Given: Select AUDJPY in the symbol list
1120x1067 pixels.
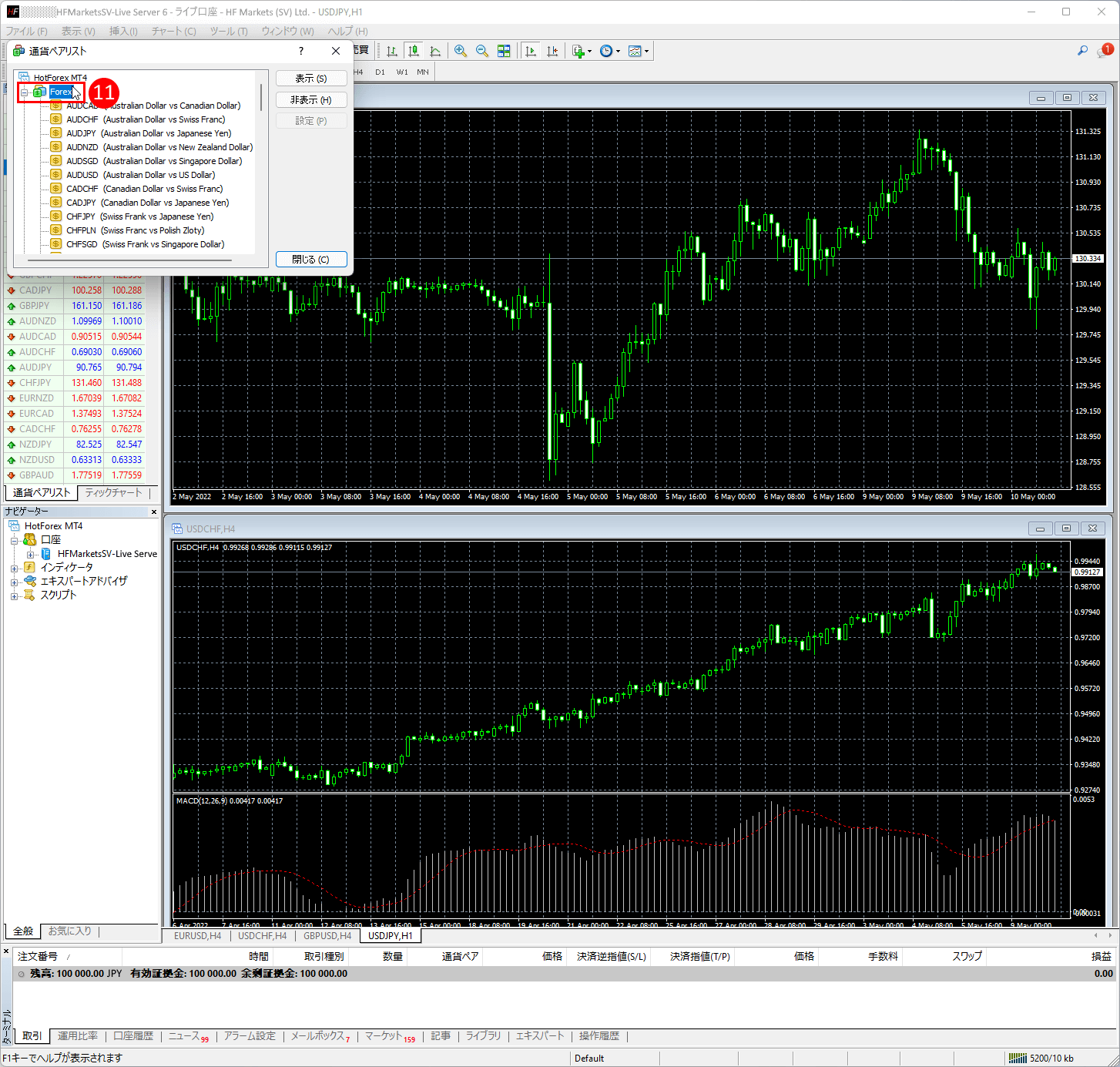Looking at the screenshot, I should 81,133.
